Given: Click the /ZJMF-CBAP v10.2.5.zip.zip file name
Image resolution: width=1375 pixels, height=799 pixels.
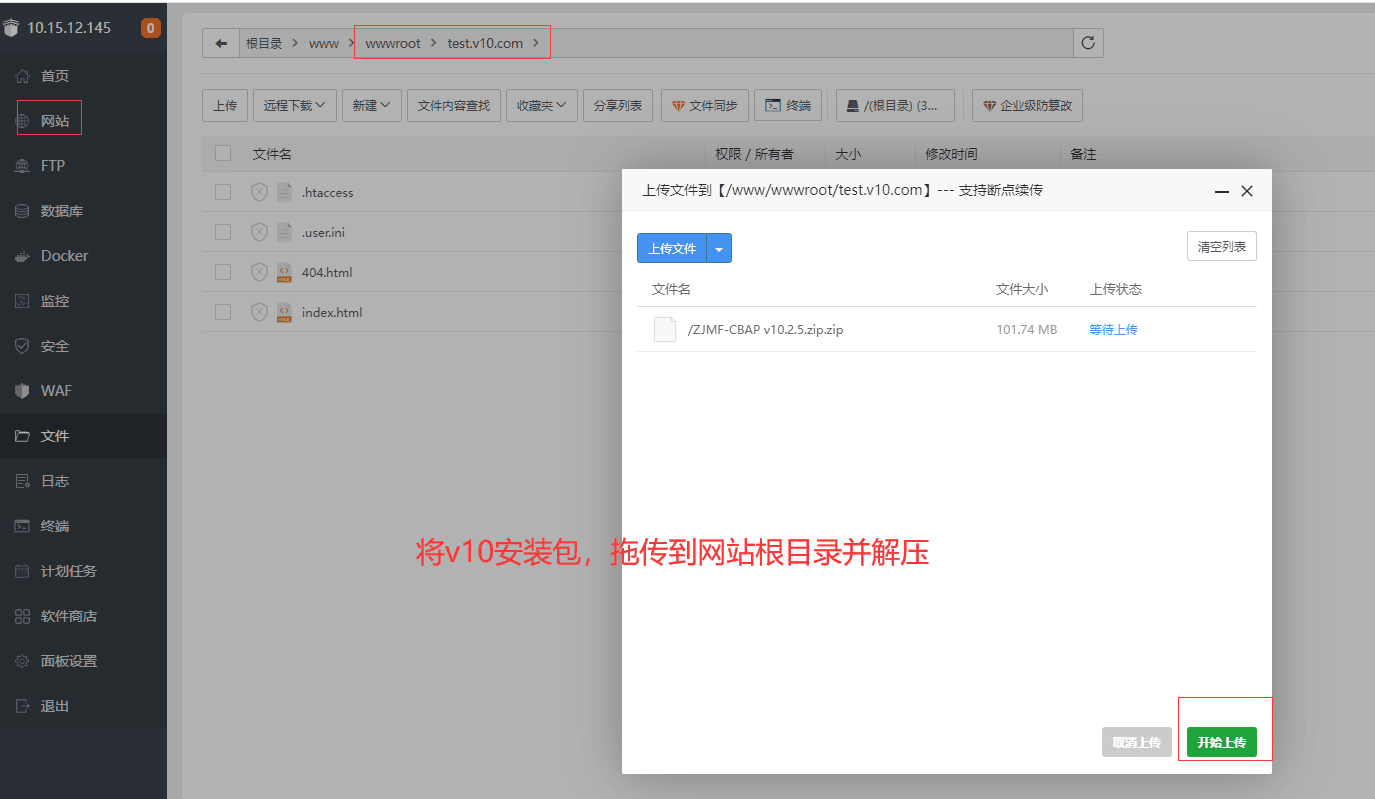Looking at the screenshot, I should coord(766,329).
